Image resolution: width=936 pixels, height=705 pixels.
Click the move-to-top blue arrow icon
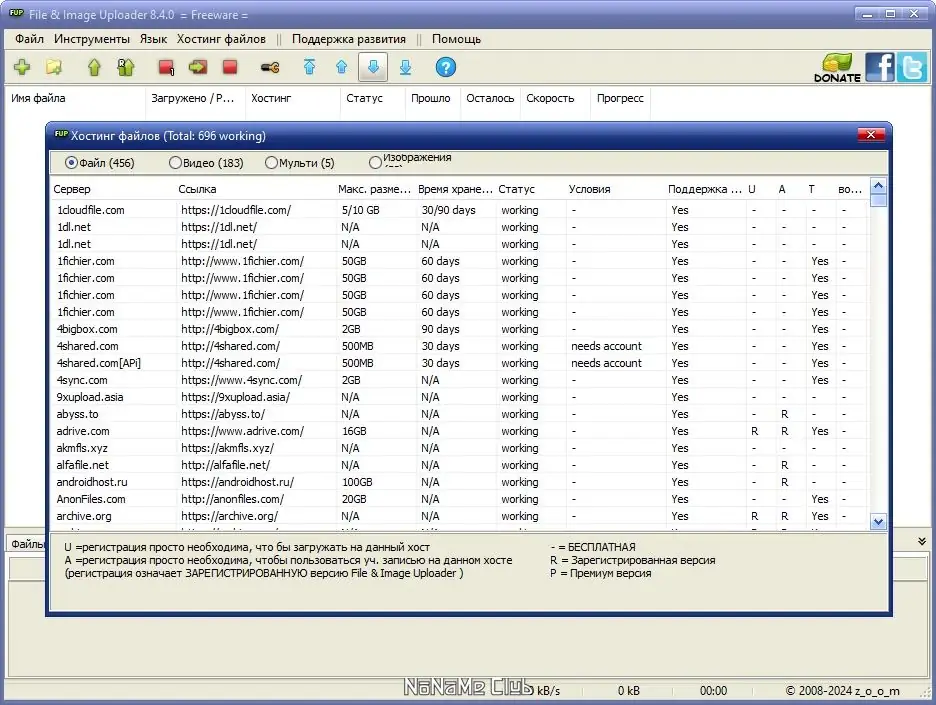309,67
